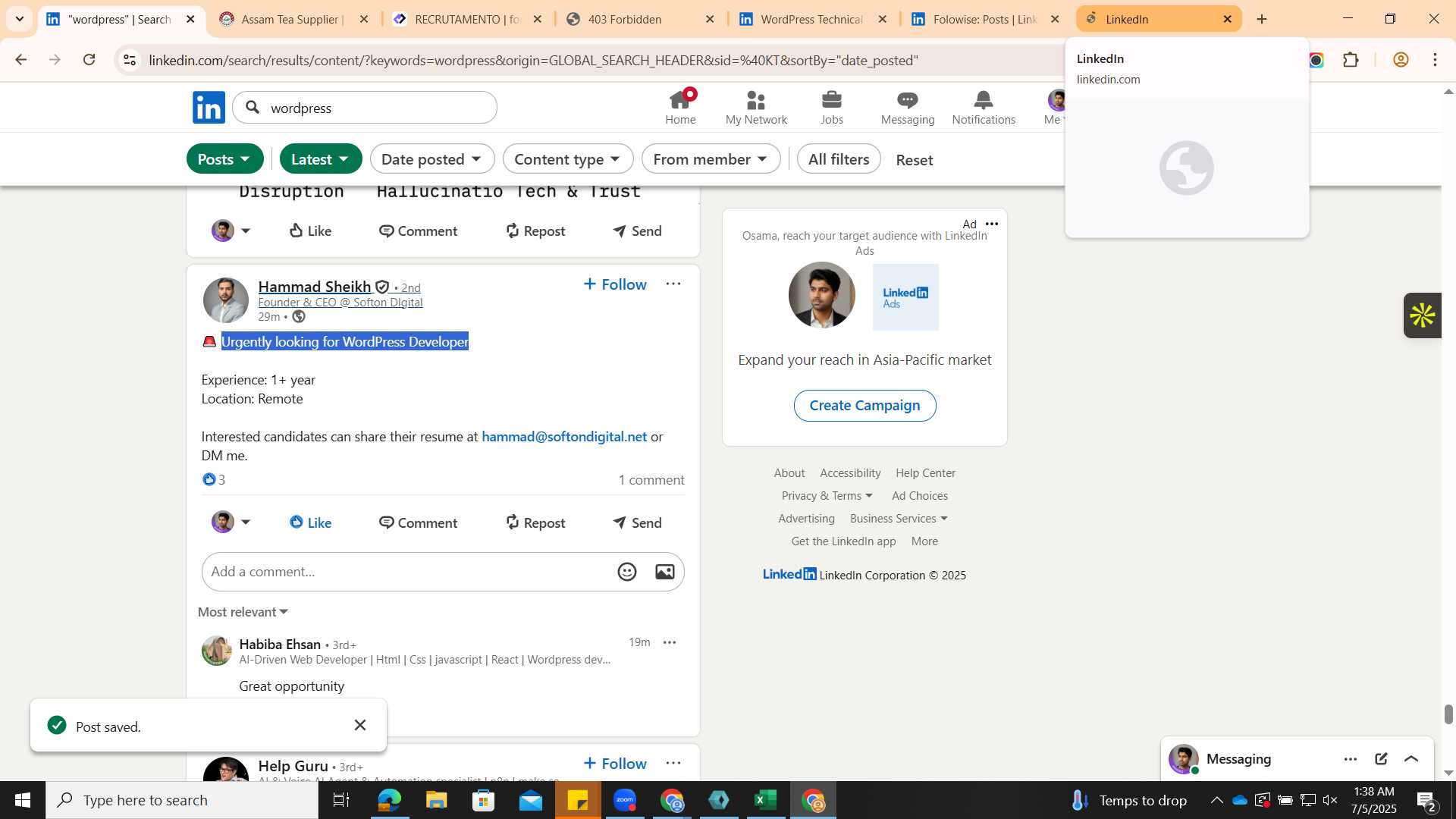Open emoji picker in comment box
The height and width of the screenshot is (819, 1456).
point(627,572)
